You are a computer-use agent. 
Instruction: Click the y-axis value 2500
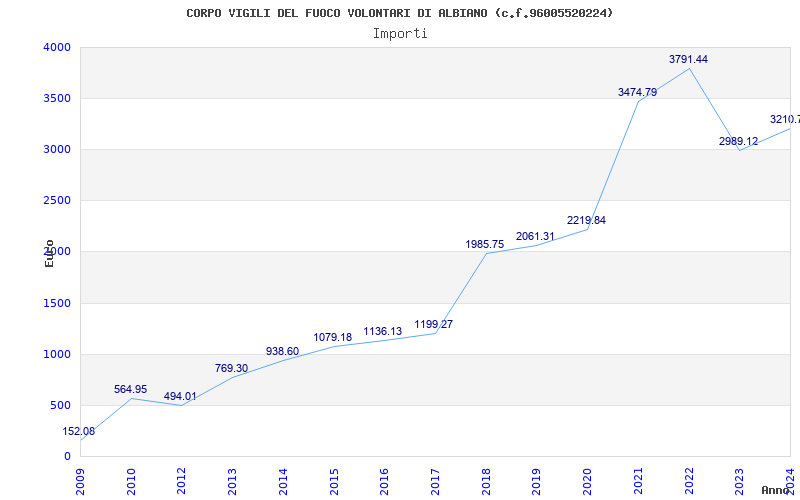pyautogui.click(x=57, y=201)
